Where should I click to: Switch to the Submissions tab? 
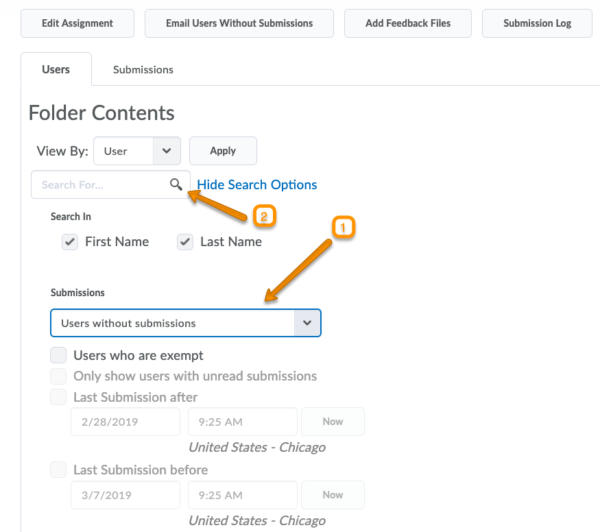click(143, 70)
